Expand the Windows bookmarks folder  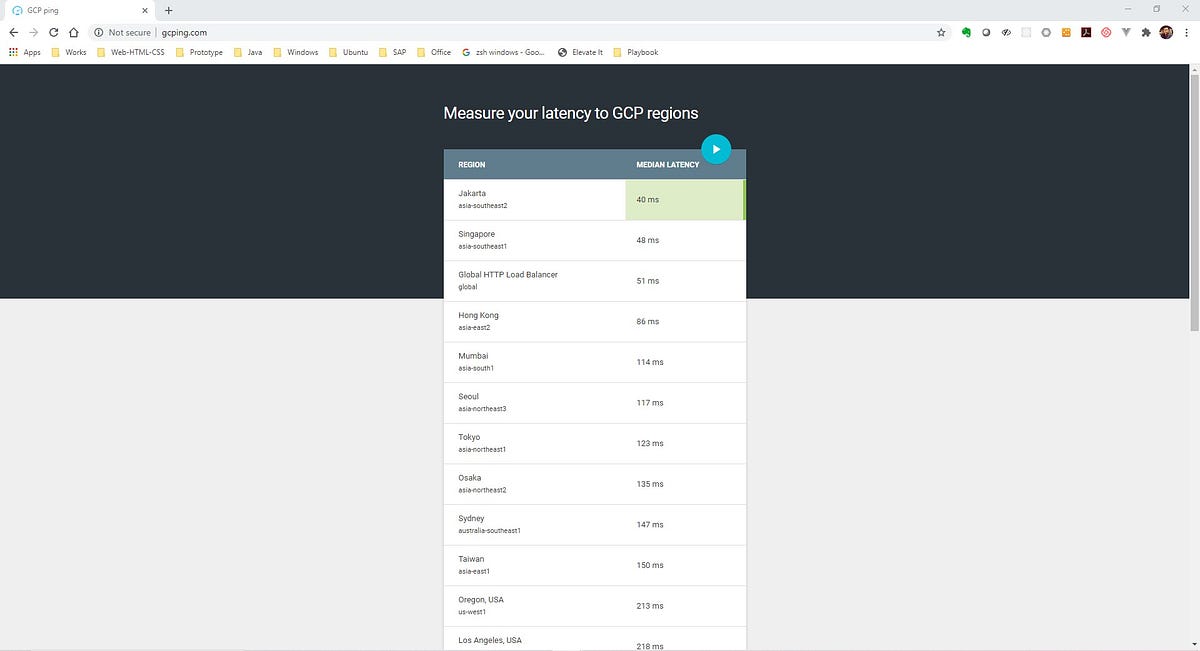302,52
